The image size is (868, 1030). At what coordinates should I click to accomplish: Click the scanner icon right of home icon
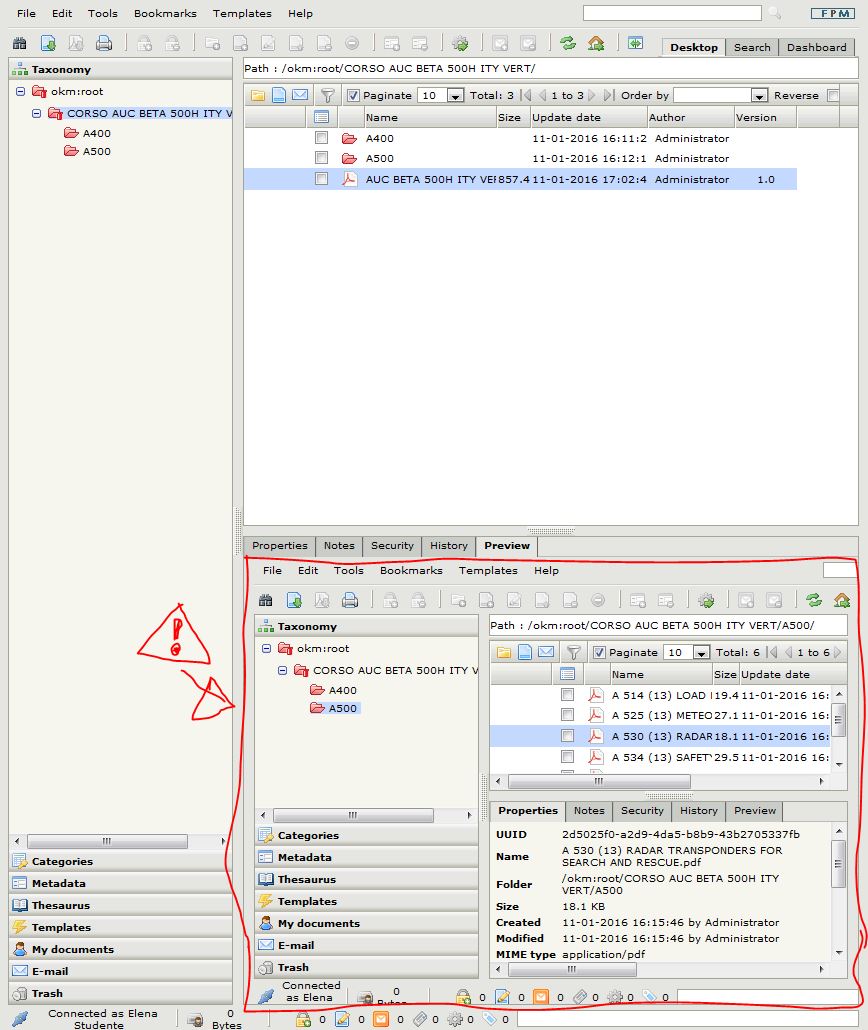635,43
